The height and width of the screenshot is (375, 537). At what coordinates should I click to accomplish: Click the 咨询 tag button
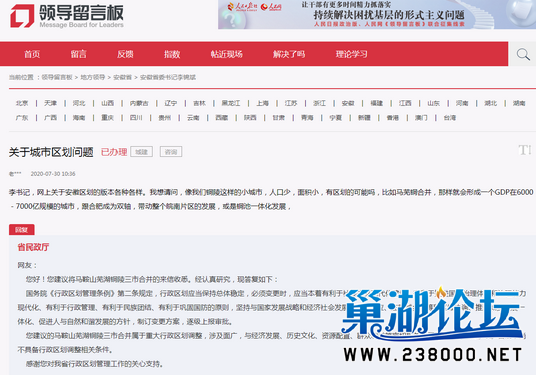point(171,152)
